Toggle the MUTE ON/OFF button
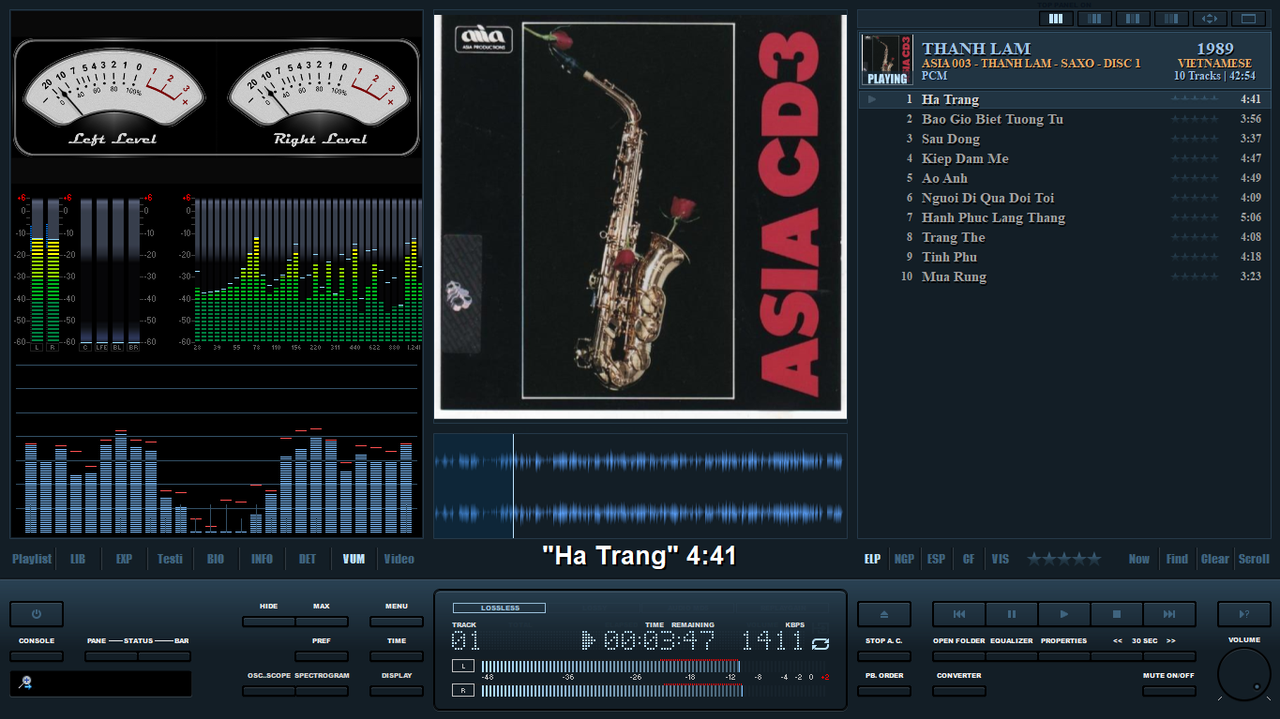This screenshot has height=719, width=1280. coord(1169,690)
